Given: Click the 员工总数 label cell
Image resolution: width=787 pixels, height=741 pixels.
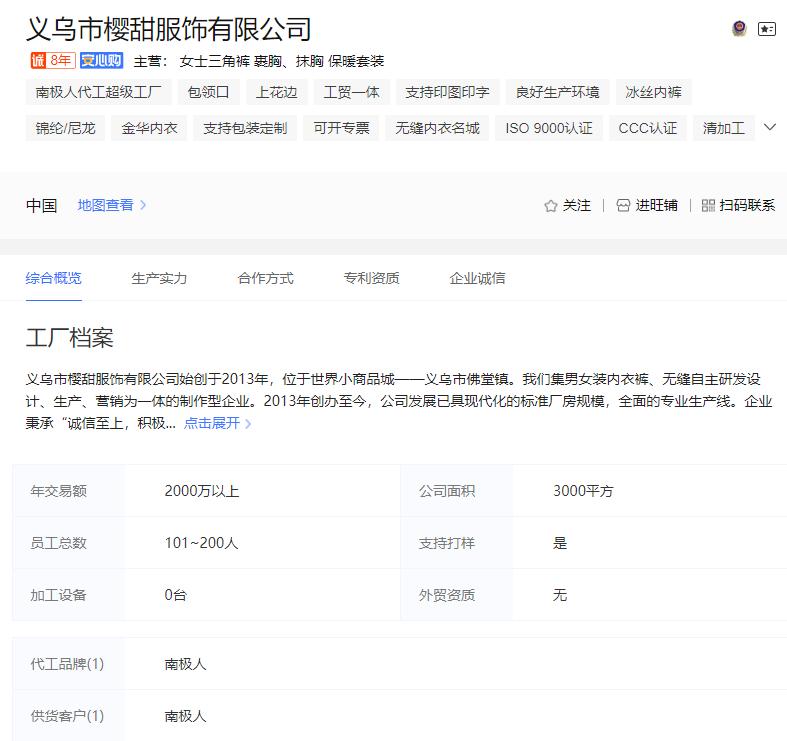Looking at the screenshot, I should pos(69,543).
